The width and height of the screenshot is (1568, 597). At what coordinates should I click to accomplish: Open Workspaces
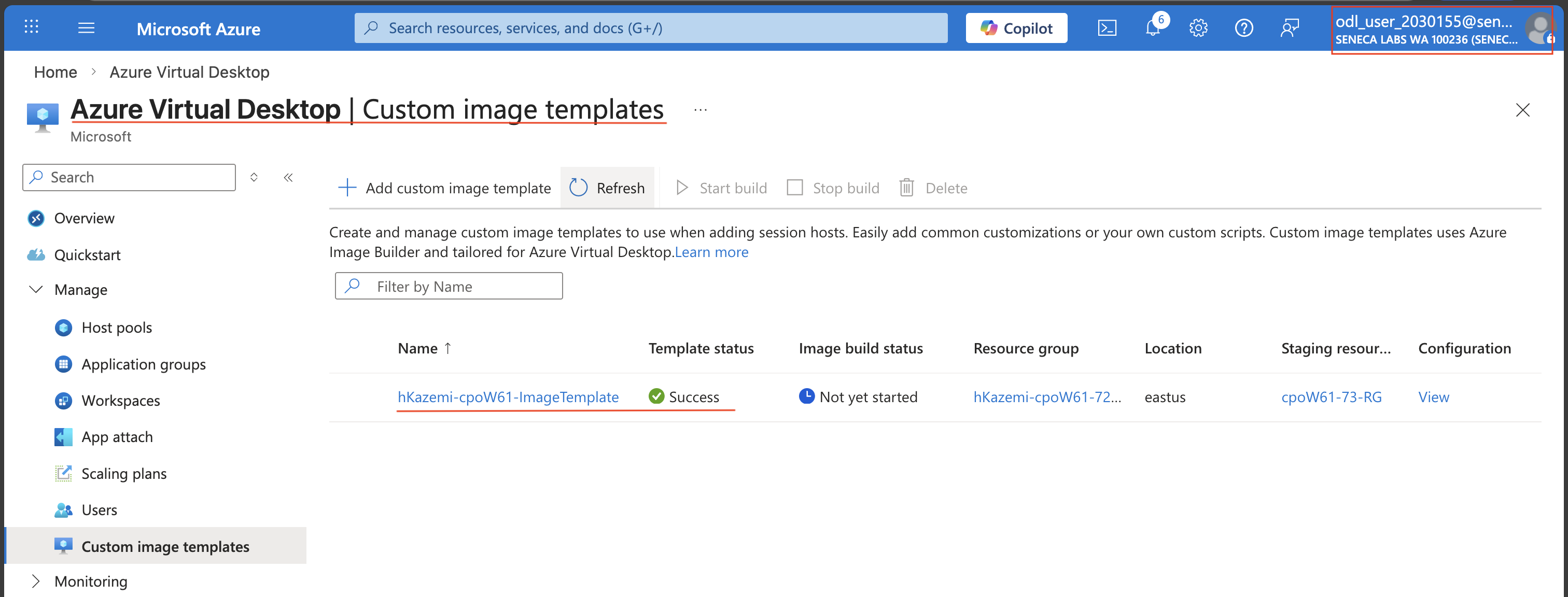coord(120,401)
